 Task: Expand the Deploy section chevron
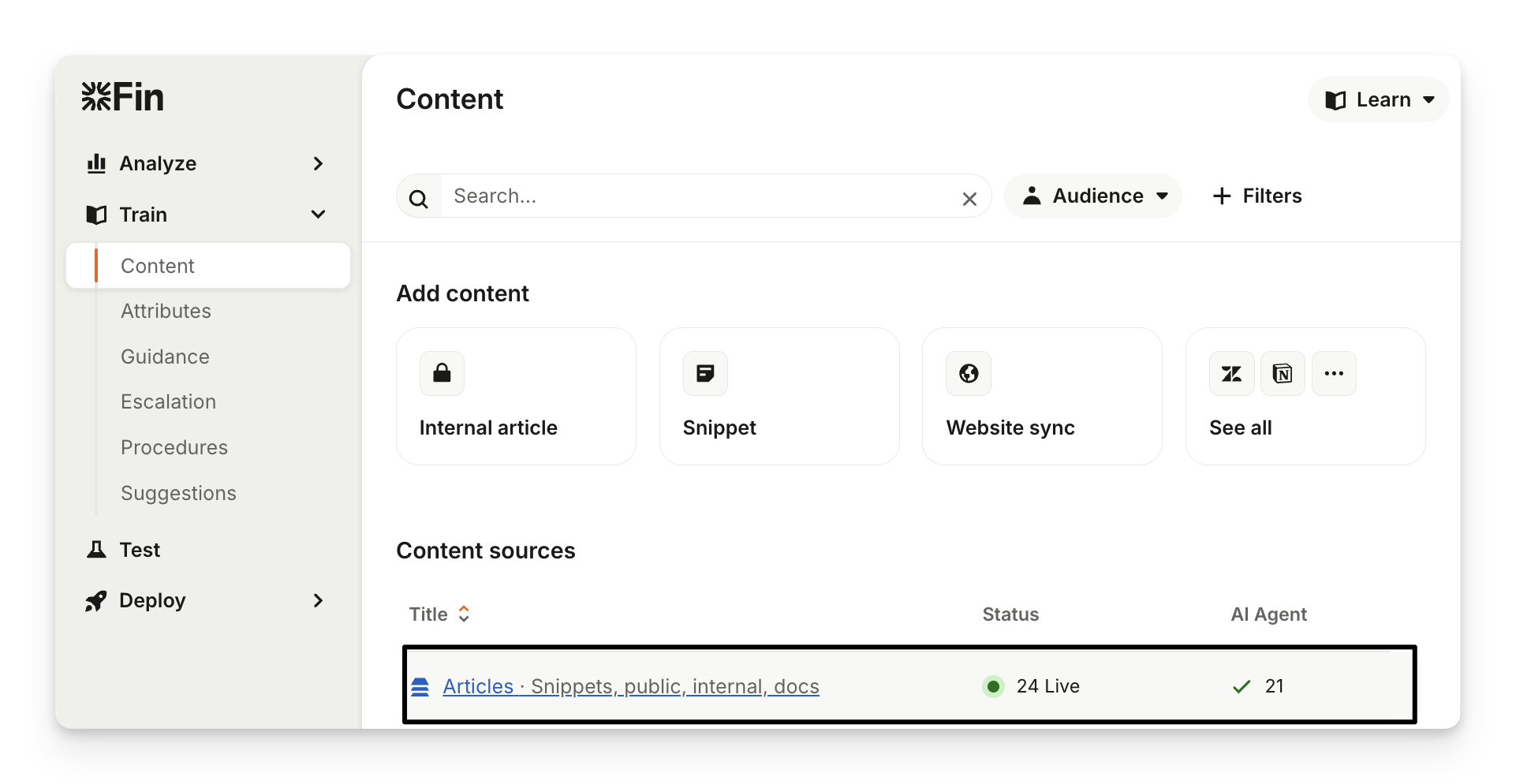(x=318, y=601)
